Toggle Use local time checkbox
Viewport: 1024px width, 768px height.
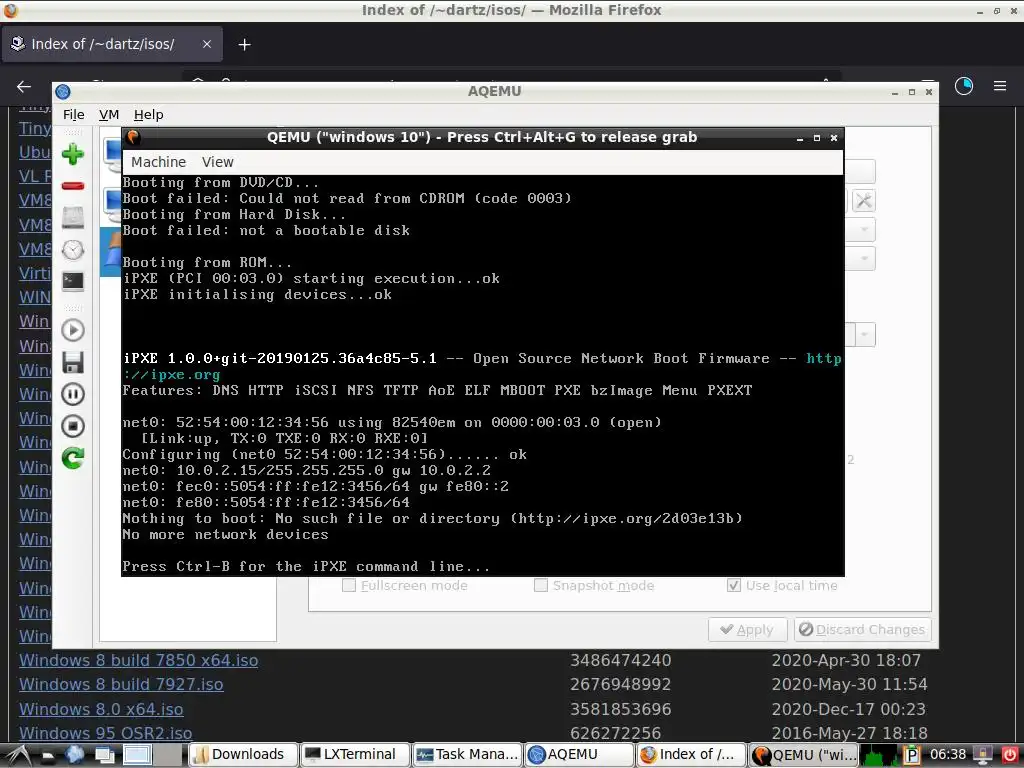pyautogui.click(x=734, y=585)
